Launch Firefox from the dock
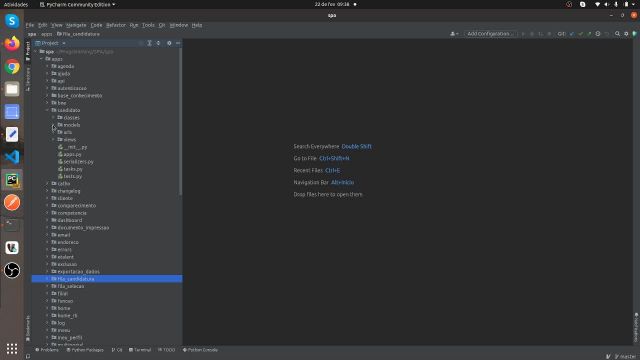Image resolution: width=640 pixels, height=360 pixels. coord(12,43)
